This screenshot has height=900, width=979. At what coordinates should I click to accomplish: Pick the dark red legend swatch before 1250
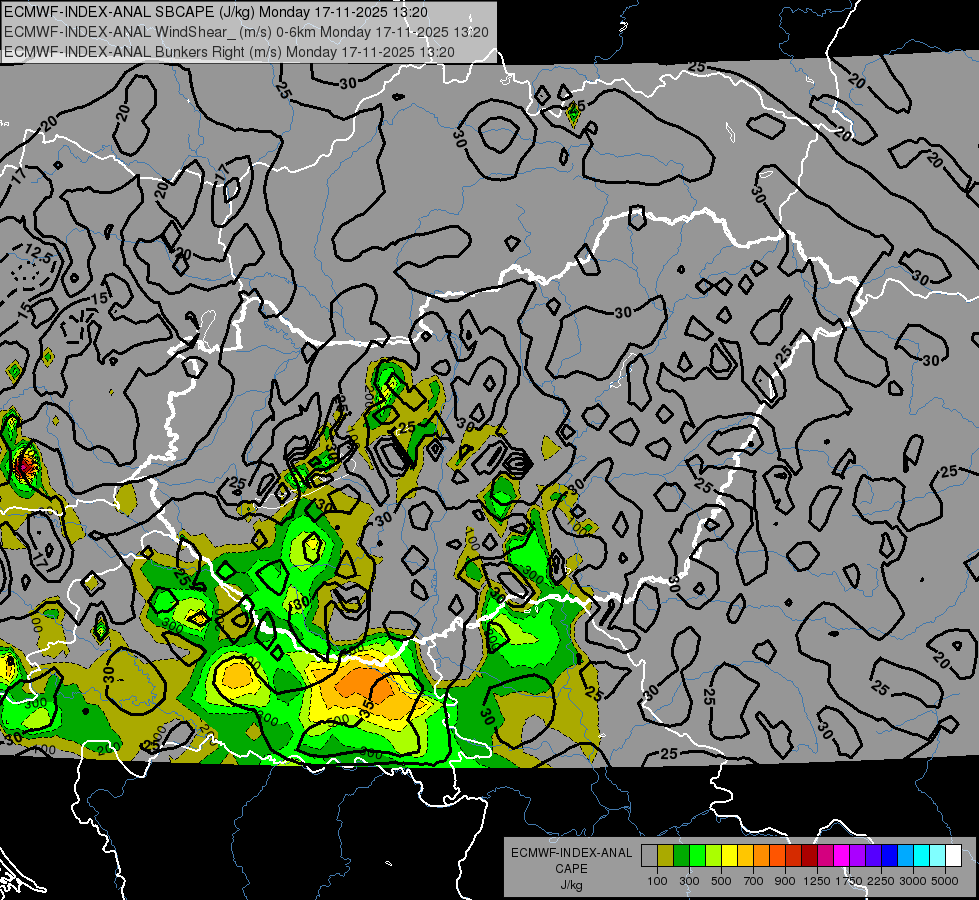click(x=810, y=856)
